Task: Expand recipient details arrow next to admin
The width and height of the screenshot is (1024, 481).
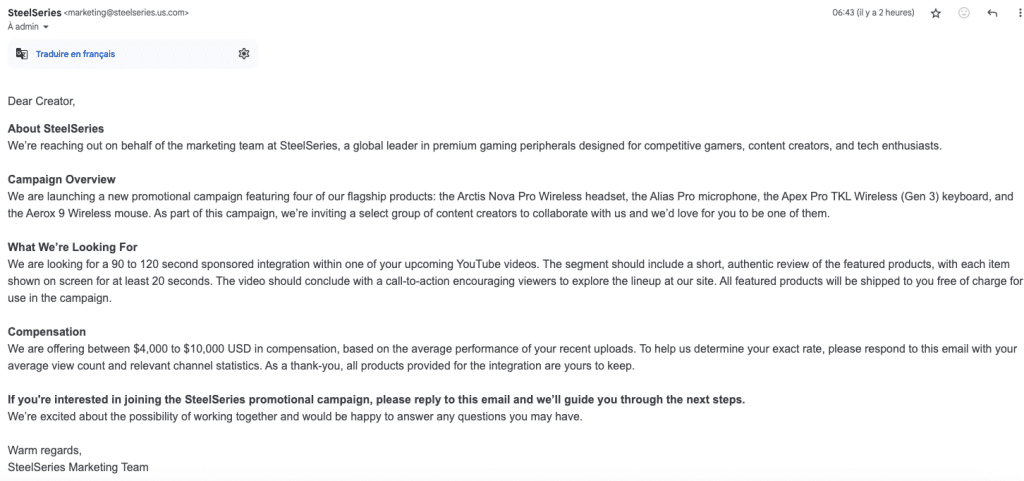Action: point(46,27)
